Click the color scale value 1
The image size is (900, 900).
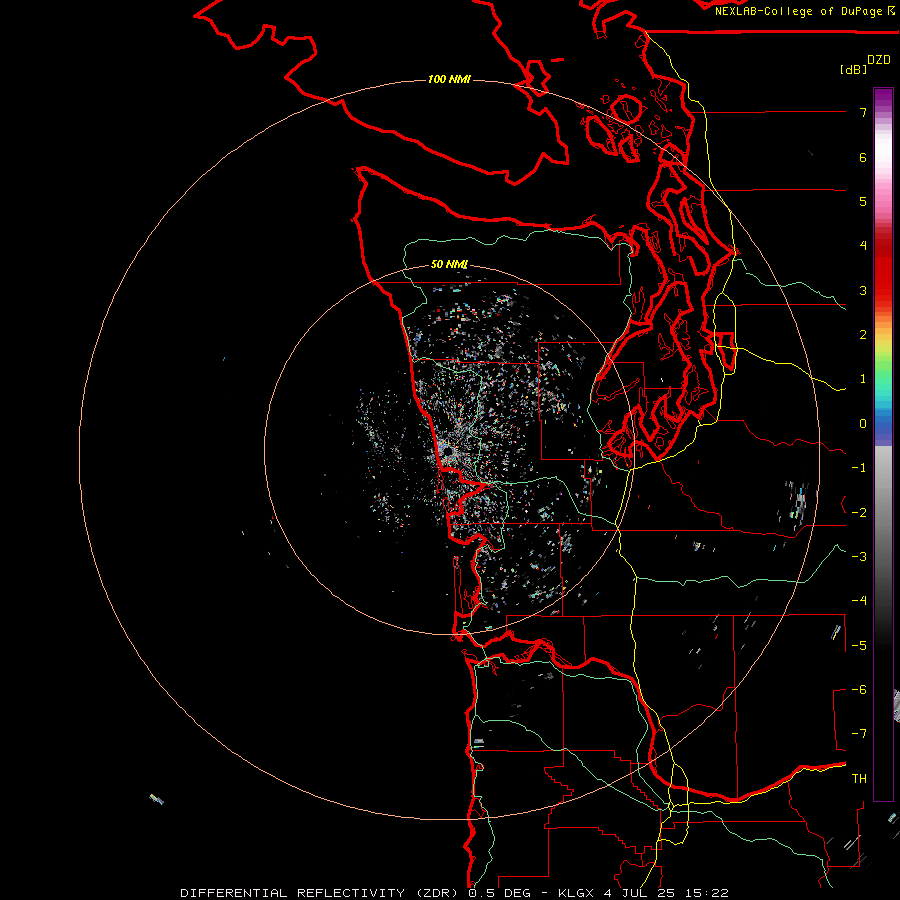point(863,379)
